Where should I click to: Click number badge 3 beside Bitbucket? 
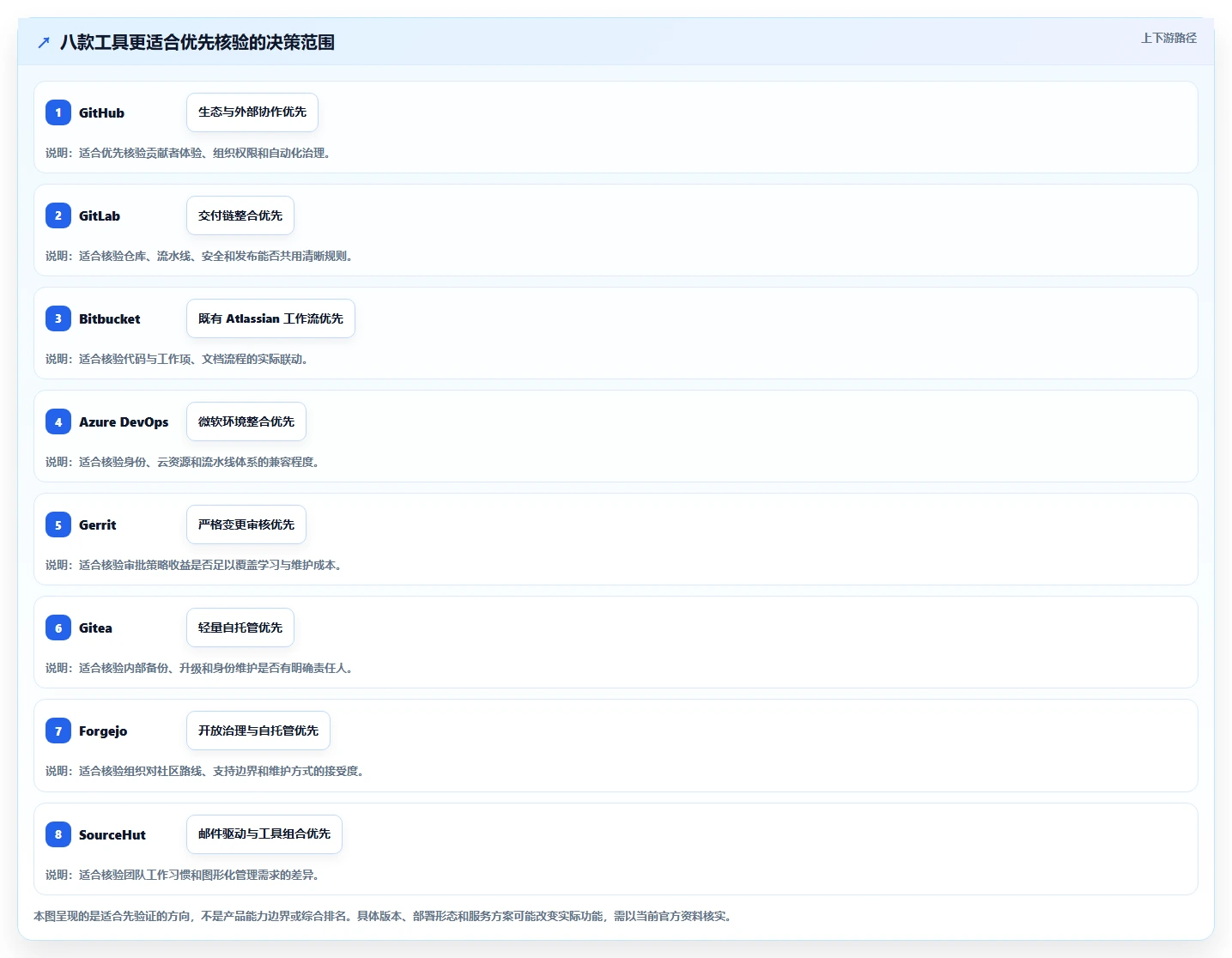coord(58,318)
